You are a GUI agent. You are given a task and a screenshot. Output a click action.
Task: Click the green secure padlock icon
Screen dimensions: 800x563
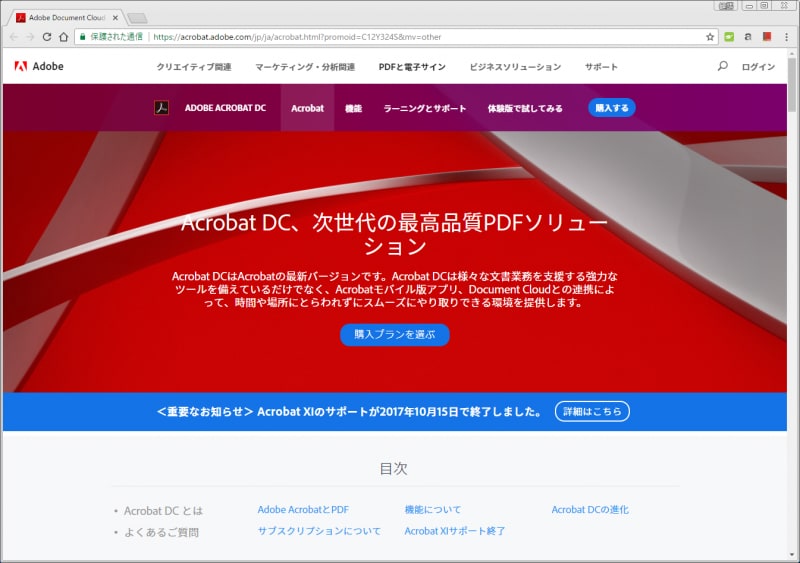point(83,37)
